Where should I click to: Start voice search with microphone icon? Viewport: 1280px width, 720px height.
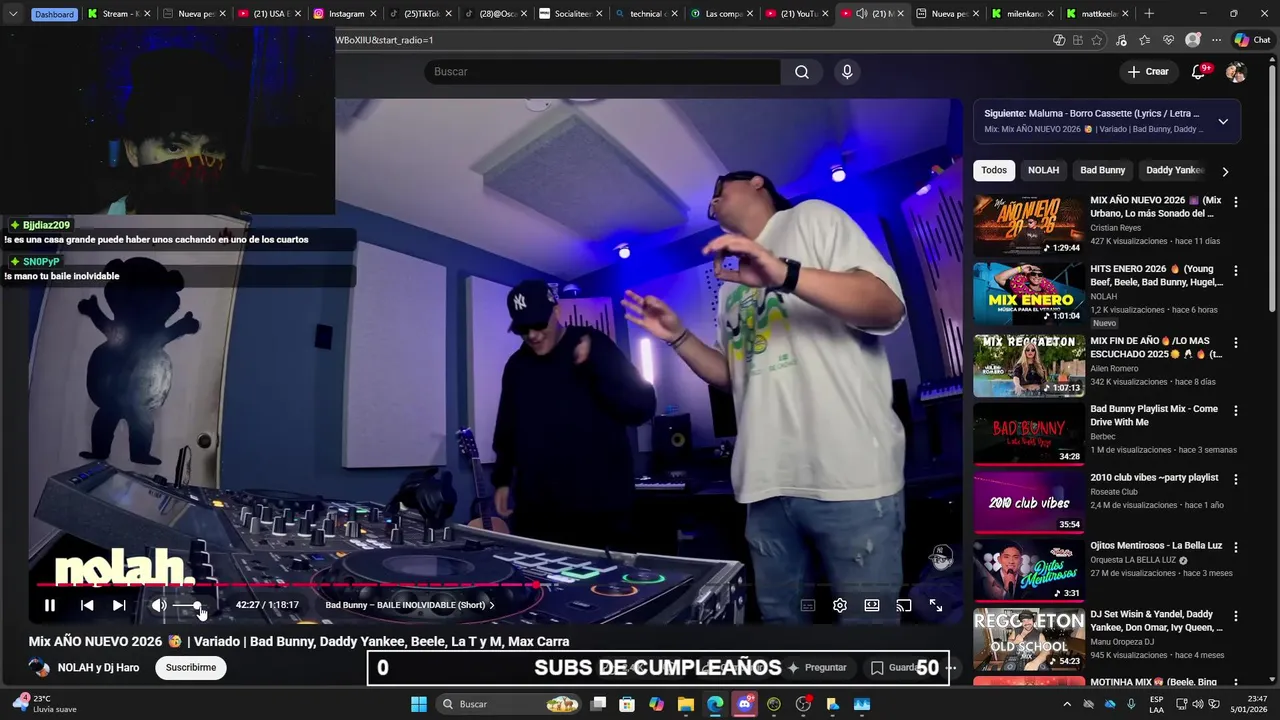tap(847, 72)
